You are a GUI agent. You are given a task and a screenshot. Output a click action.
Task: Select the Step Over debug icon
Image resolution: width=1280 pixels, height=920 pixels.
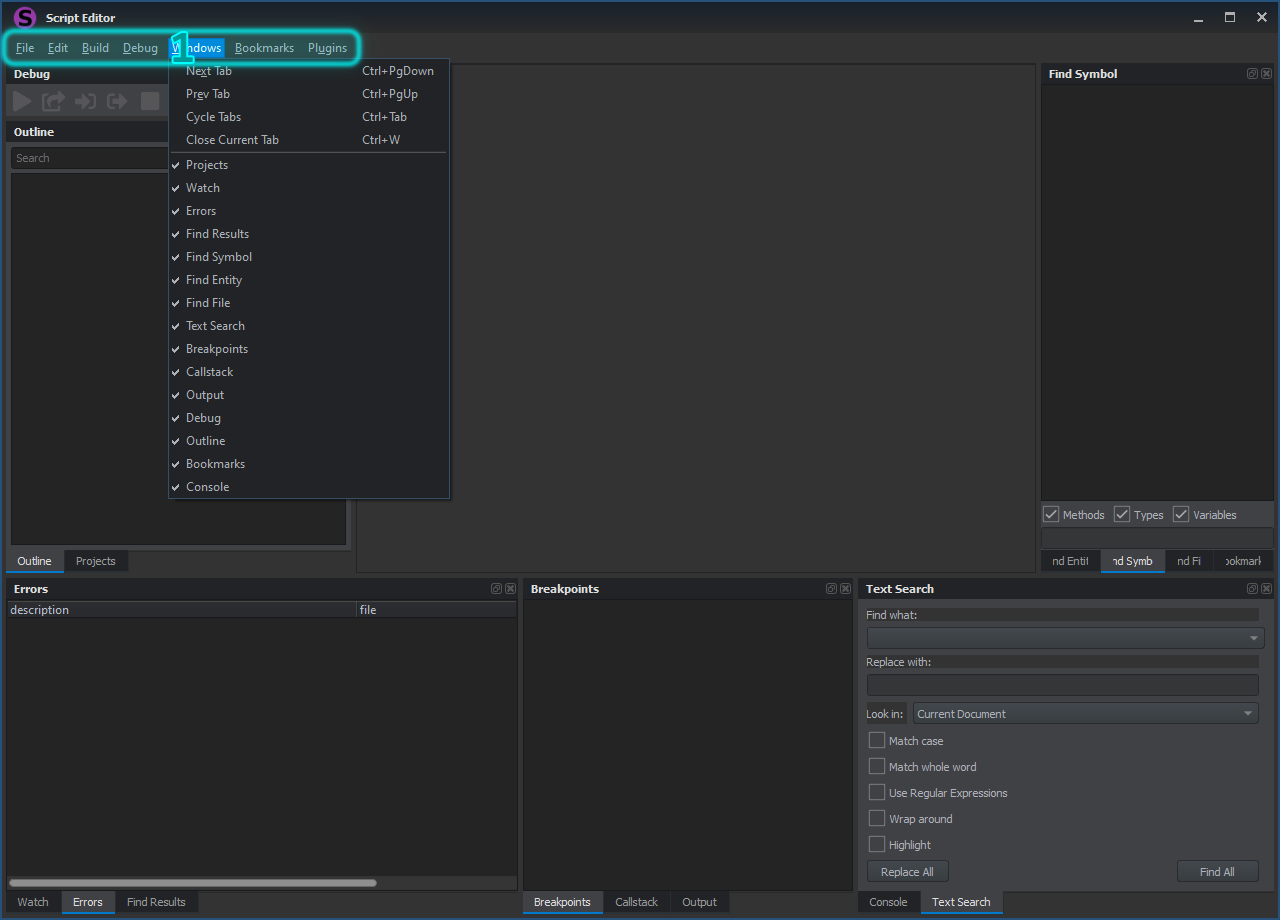pyautogui.click(x=52, y=100)
